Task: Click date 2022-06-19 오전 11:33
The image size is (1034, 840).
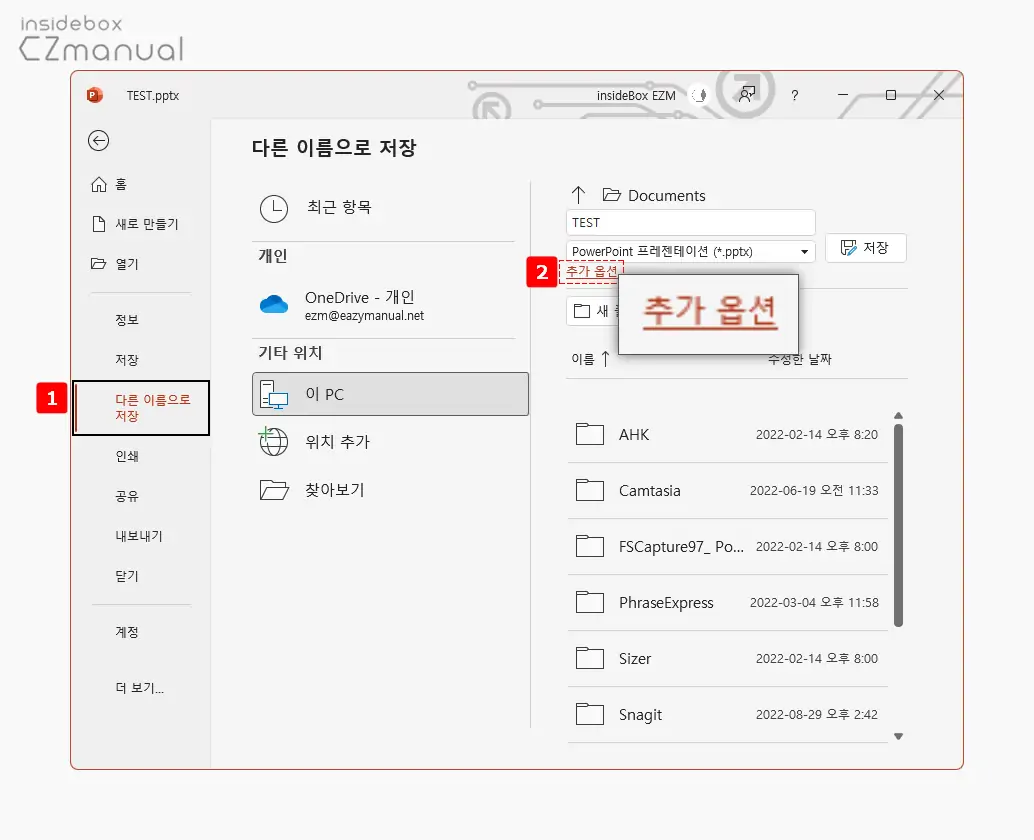Action: pyautogui.click(x=814, y=491)
